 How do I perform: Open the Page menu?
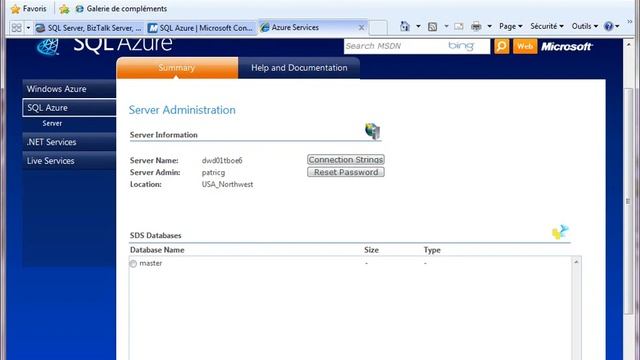tap(511, 26)
